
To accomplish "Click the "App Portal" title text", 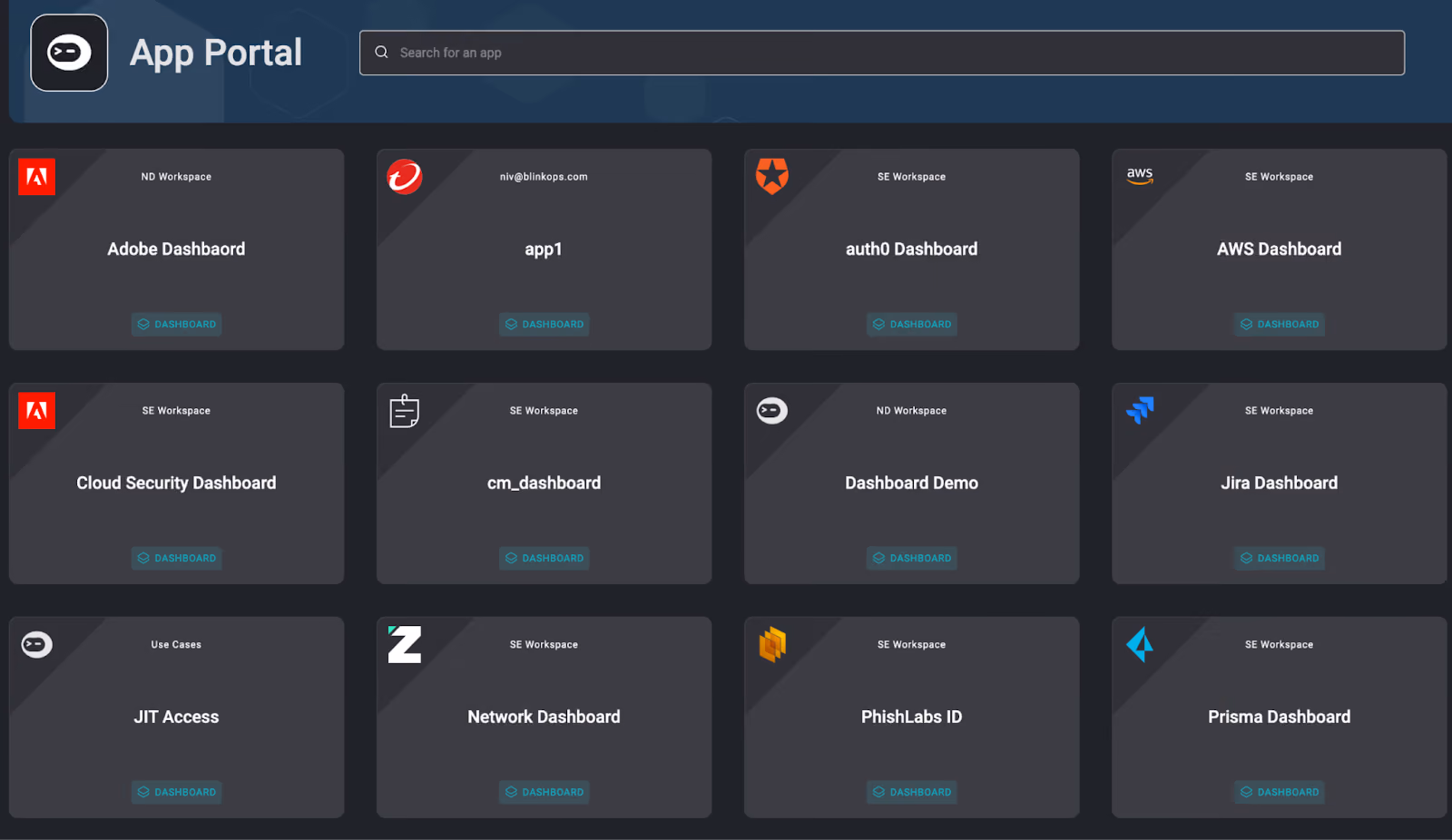I will pos(216,53).
